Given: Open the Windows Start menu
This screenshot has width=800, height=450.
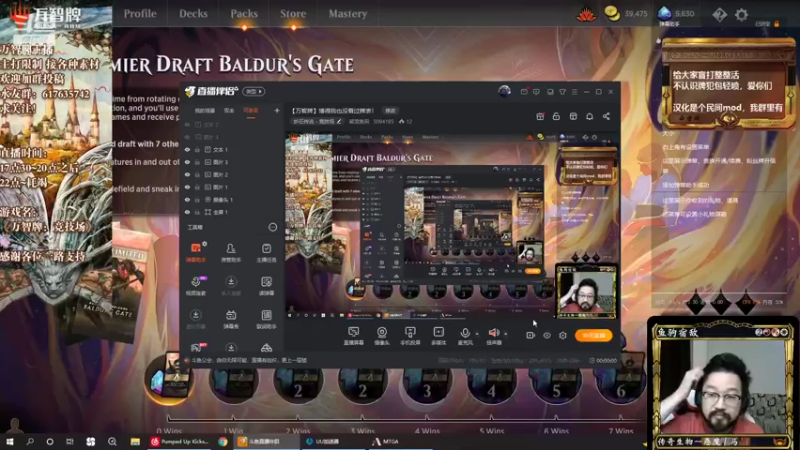Looking at the screenshot, I should coord(9,442).
